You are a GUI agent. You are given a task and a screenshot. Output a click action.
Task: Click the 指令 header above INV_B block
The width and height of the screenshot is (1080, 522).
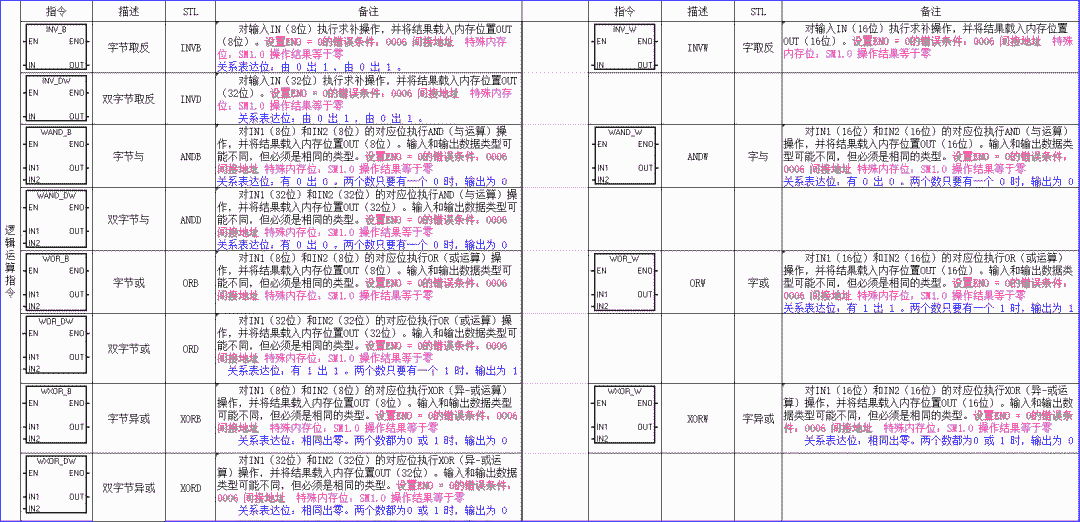[x=56, y=12]
